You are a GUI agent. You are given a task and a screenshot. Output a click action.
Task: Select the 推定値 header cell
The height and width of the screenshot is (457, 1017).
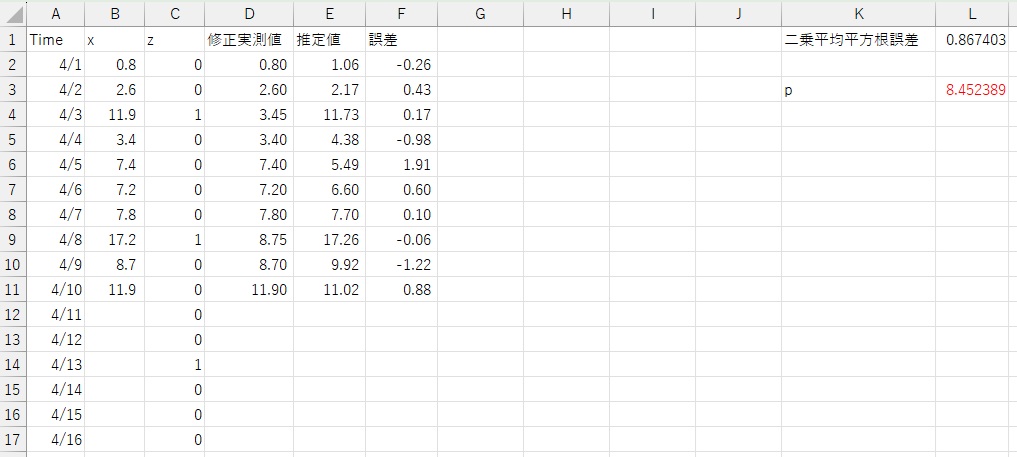329,40
